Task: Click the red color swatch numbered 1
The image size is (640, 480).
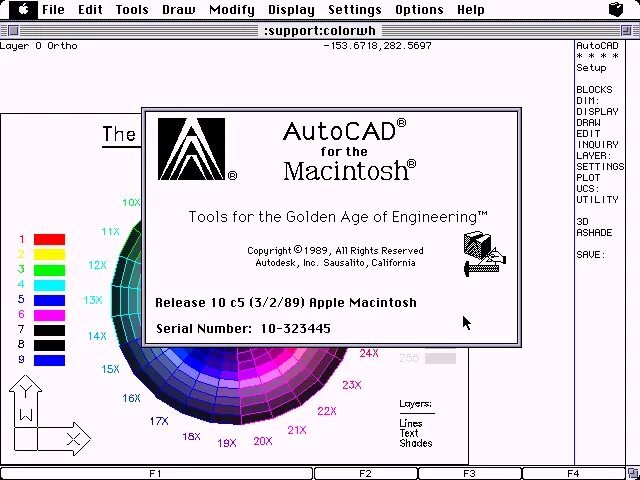Action: [49, 239]
